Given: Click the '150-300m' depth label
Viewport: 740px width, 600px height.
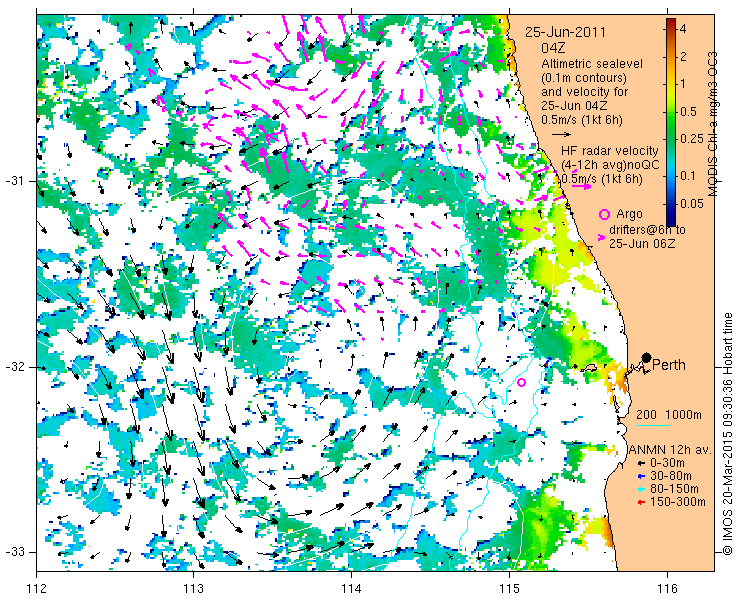Looking at the screenshot, I should pos(678,502).
